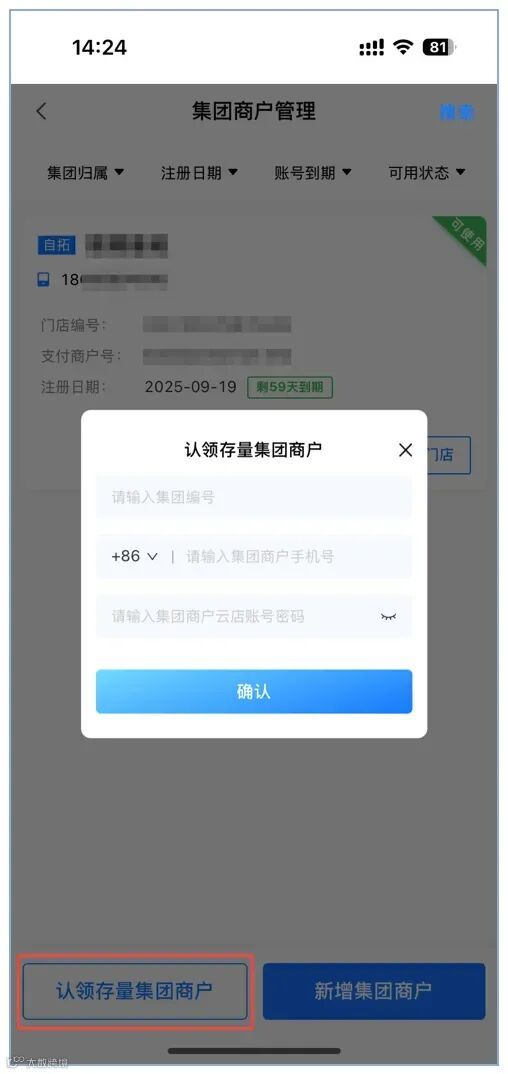
Task: Tap 认领存量集团商户 bottom button
Action: (135, 991)
